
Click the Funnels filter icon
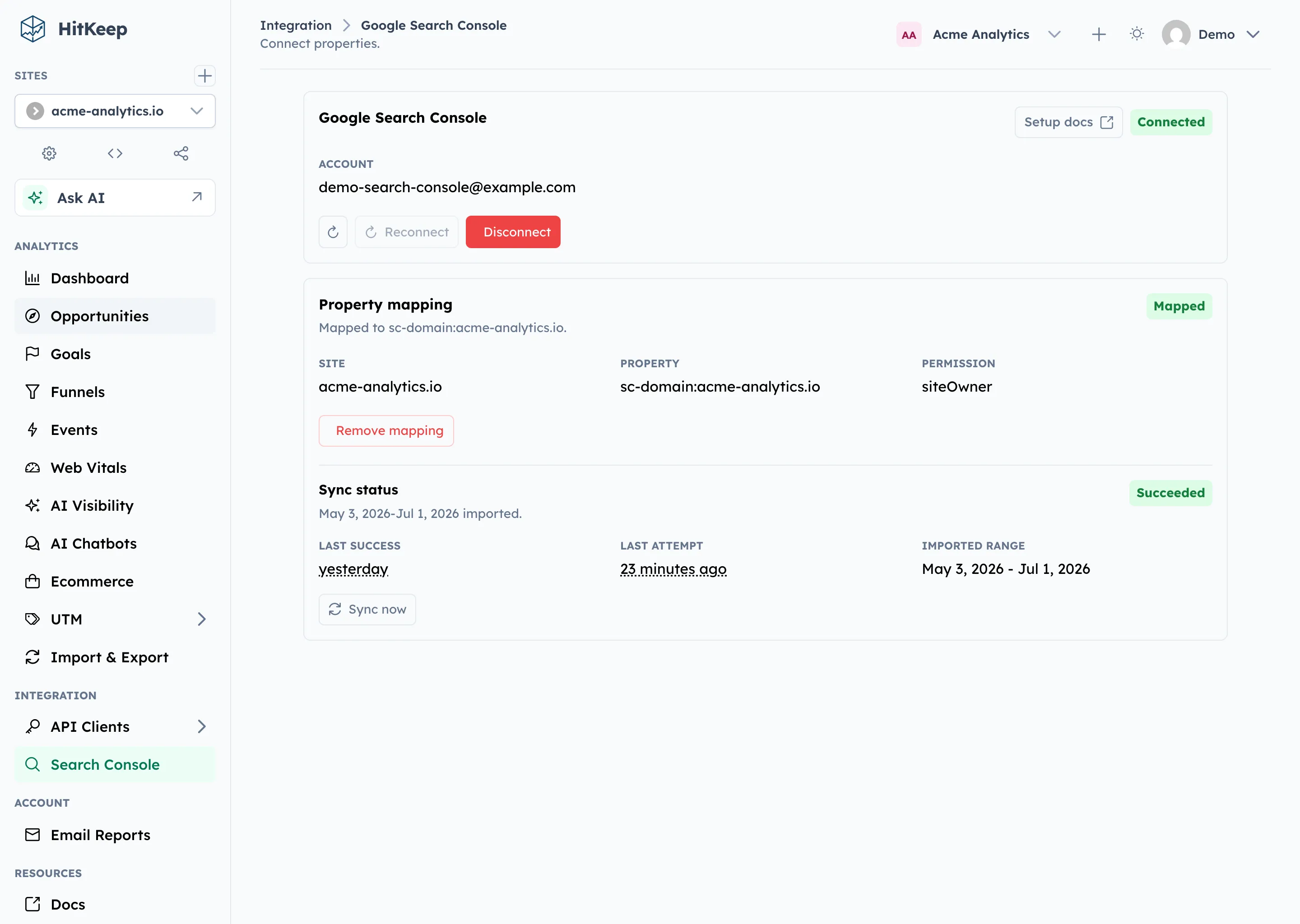coord(32,392)
